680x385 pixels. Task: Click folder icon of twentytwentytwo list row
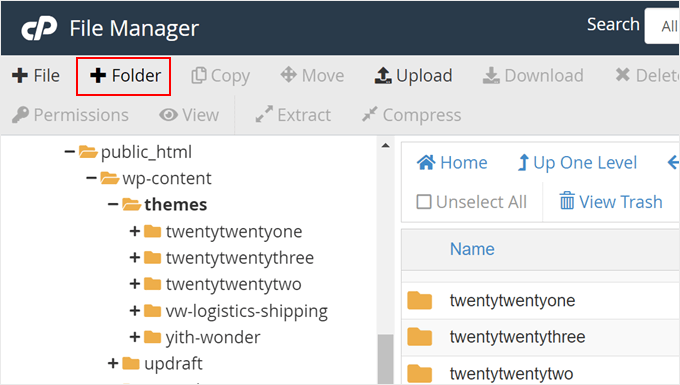pyautogui.click(x=420, y=373)
